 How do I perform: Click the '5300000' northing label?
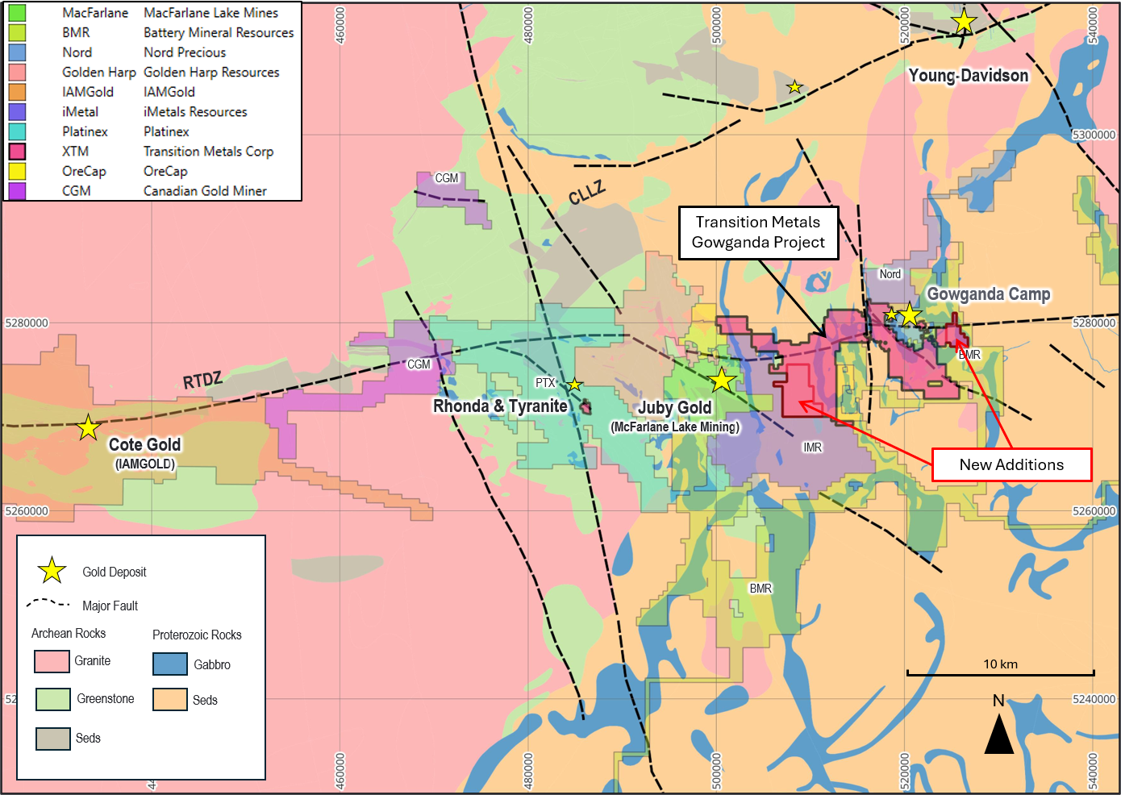click(x=1097, y=135)
